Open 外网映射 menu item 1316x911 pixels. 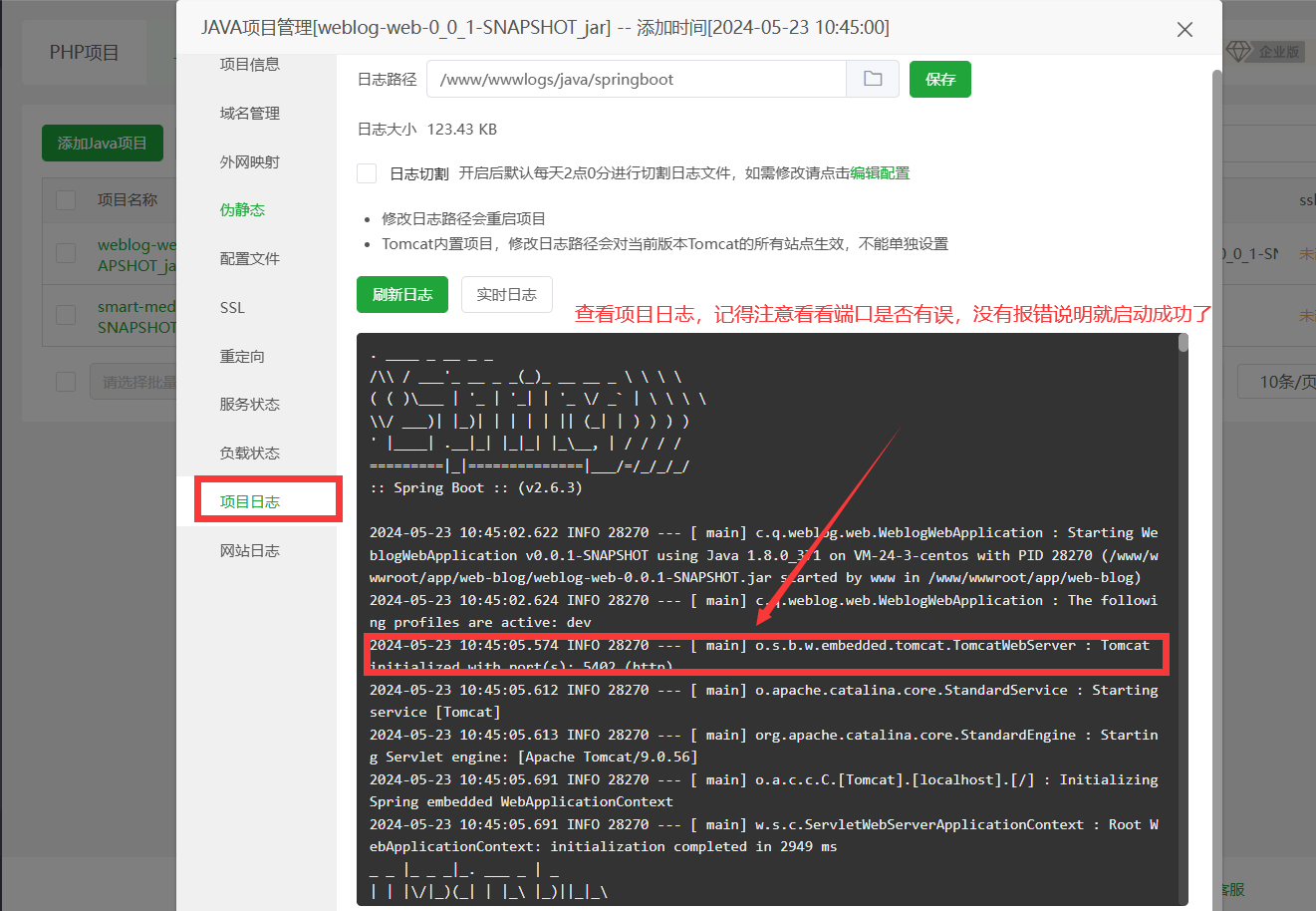(x=250, y=161)
